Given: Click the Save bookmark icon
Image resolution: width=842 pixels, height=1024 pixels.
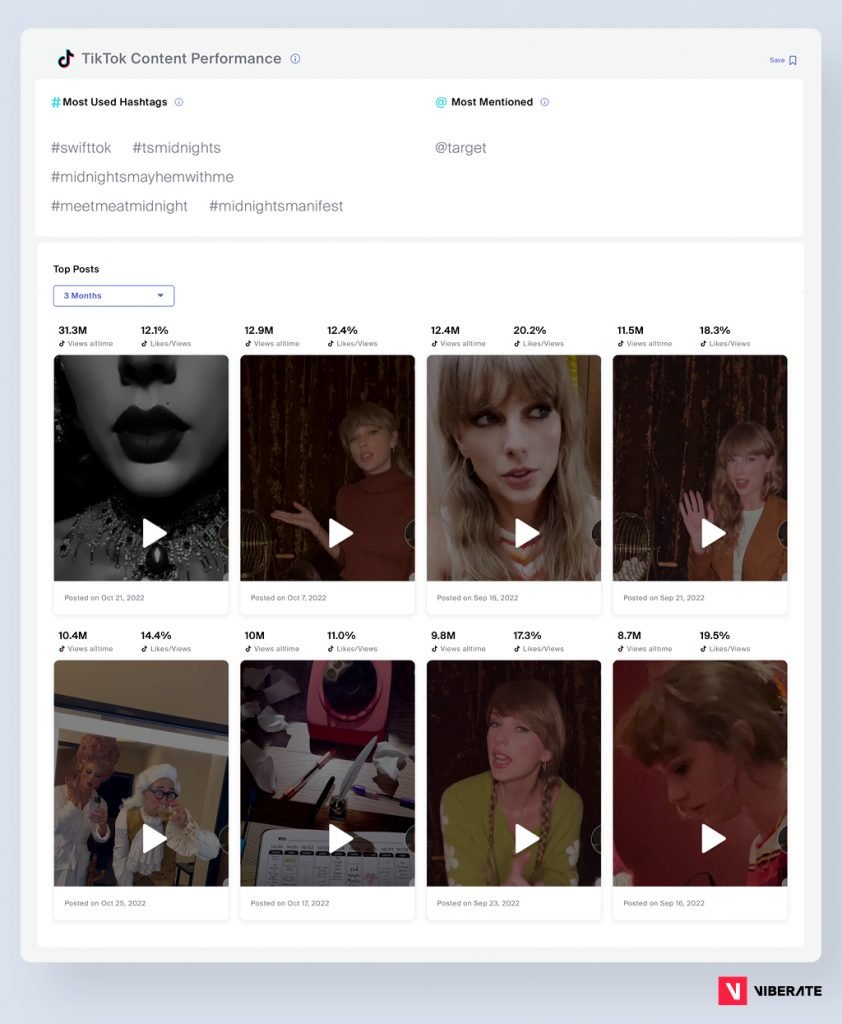Looking at the screenshot, I should (x=792, y=60).
